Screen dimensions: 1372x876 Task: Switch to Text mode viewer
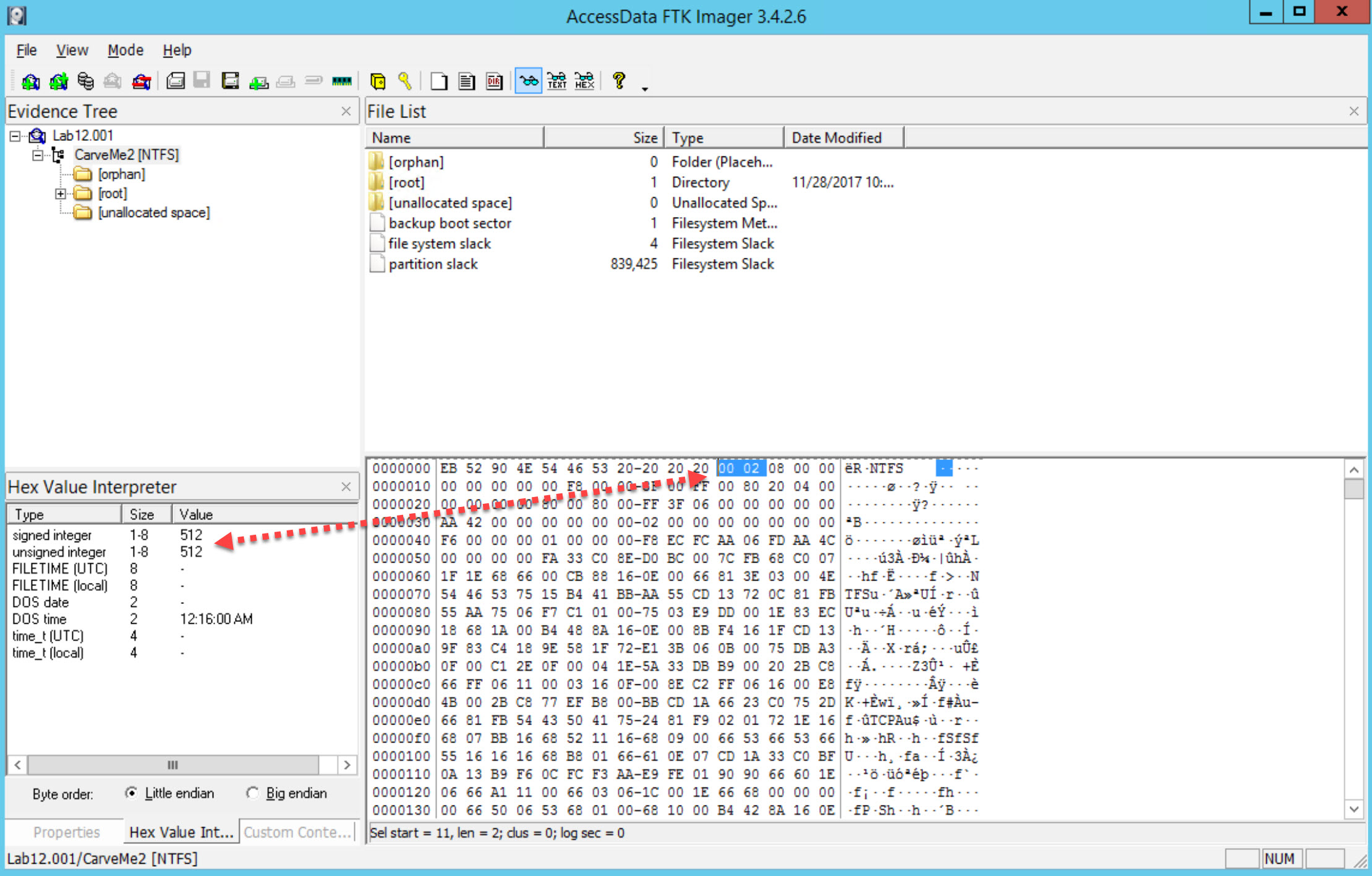pyautogui.click(x=556, y=81)
